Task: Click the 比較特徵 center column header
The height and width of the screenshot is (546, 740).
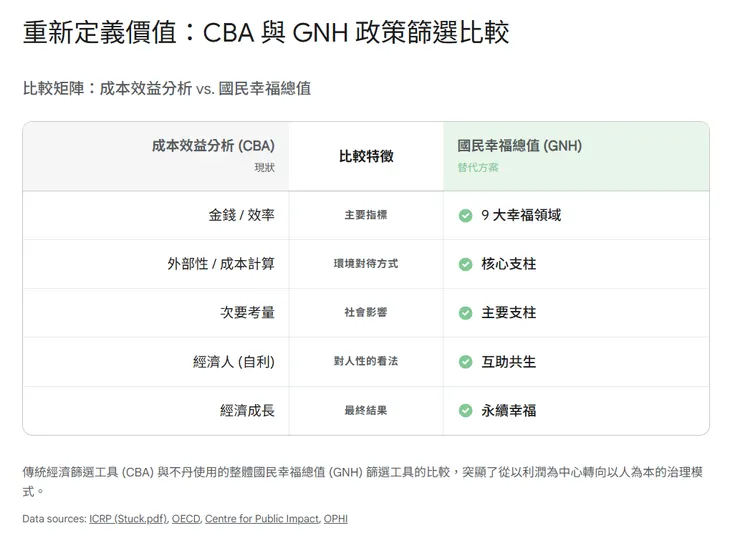Action: [366, 156]
